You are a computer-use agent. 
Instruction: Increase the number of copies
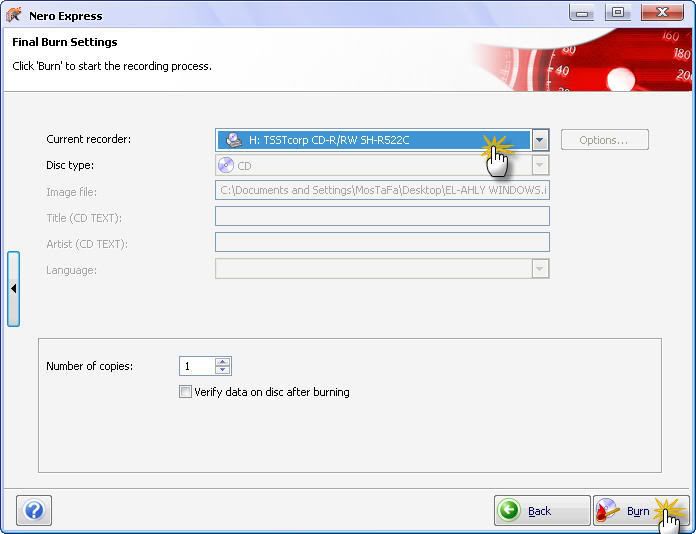(x=223, y=362)
